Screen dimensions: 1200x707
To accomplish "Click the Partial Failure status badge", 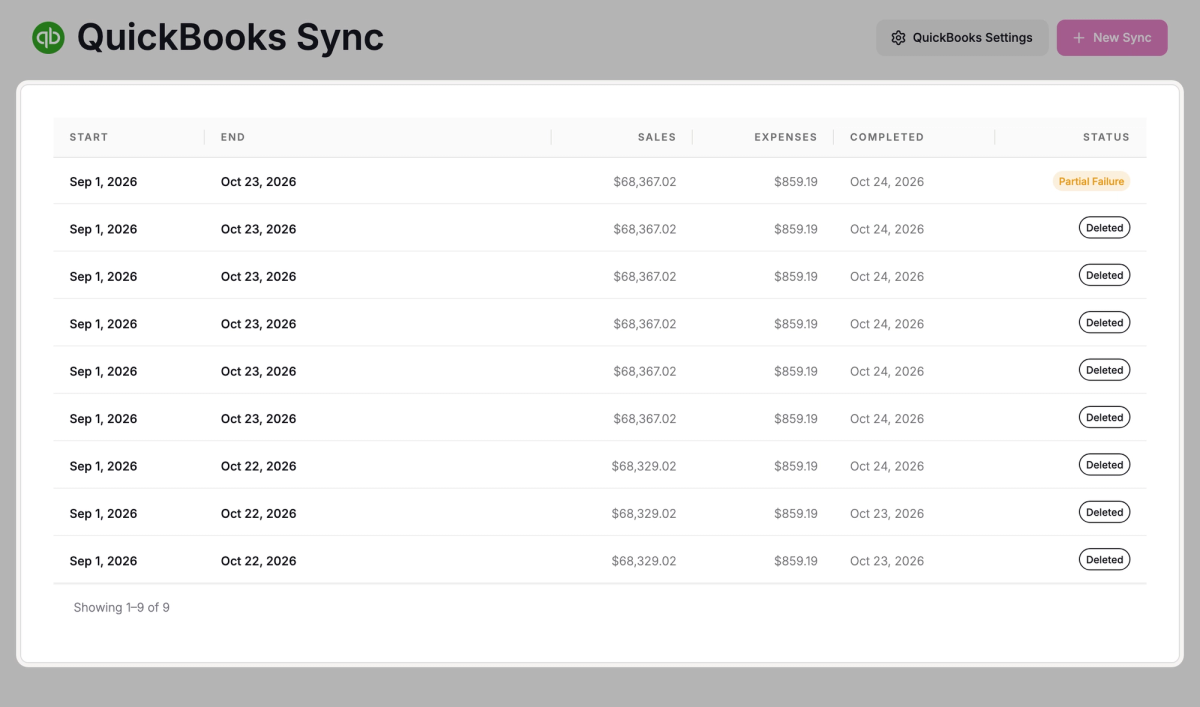I will click(x=1091, y=181).
